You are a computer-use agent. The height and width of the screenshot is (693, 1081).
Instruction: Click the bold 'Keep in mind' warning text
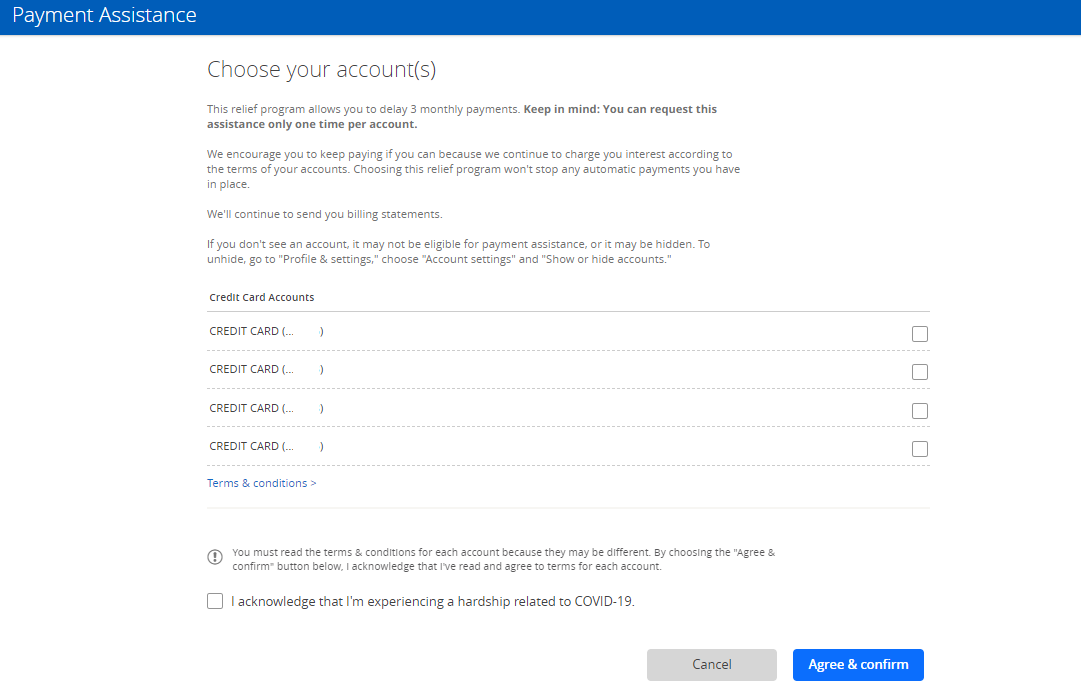coord(619,109)
